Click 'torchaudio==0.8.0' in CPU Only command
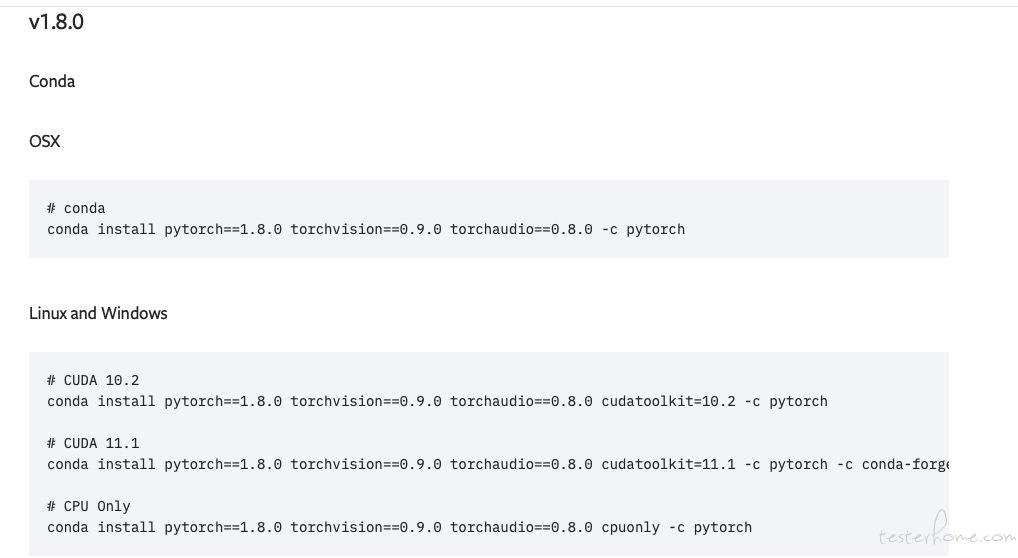1018x558 pixels. click(521, 527)
